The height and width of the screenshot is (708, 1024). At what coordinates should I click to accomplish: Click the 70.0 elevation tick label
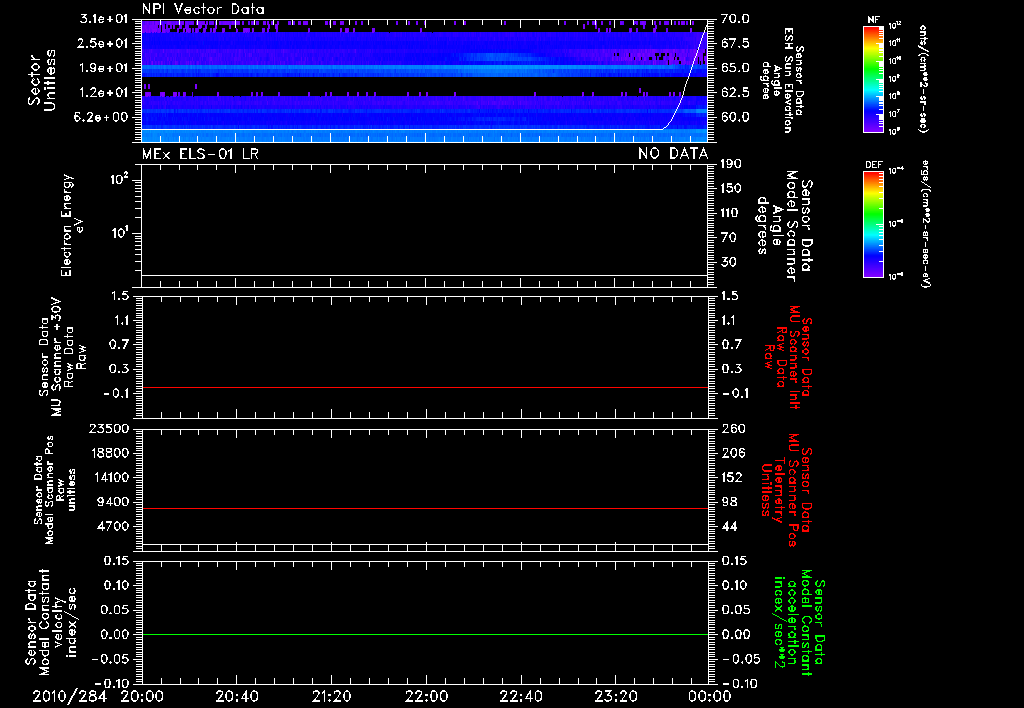click(x=735, y=19)
